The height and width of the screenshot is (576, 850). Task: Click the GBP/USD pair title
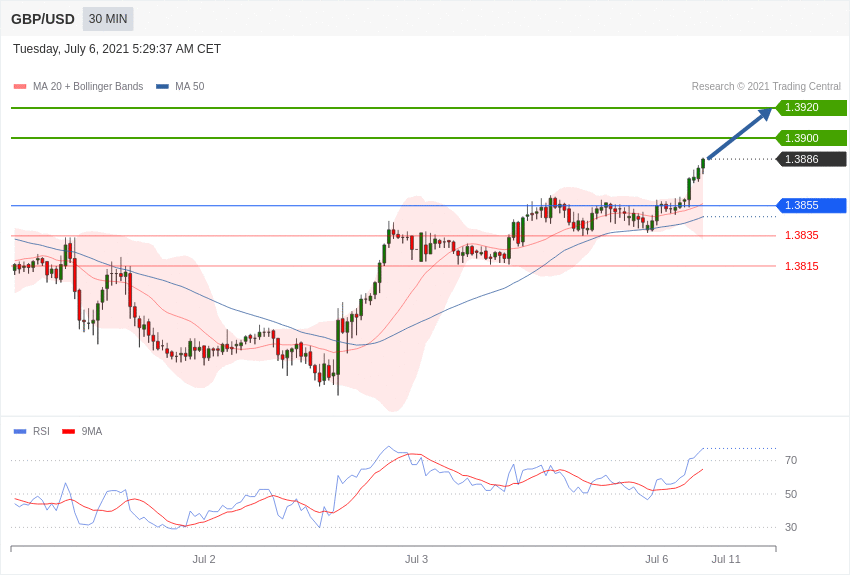point(43,20)
